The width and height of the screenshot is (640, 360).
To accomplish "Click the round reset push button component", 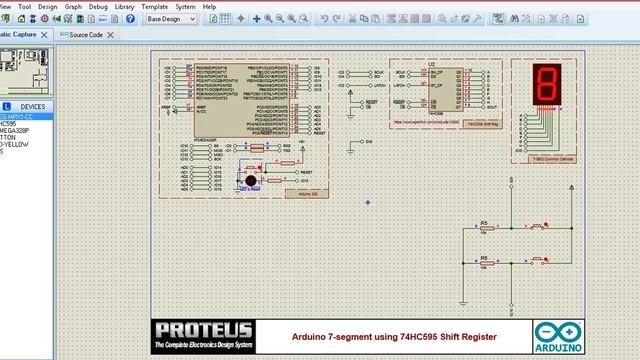I will click(x=251, y=180).
